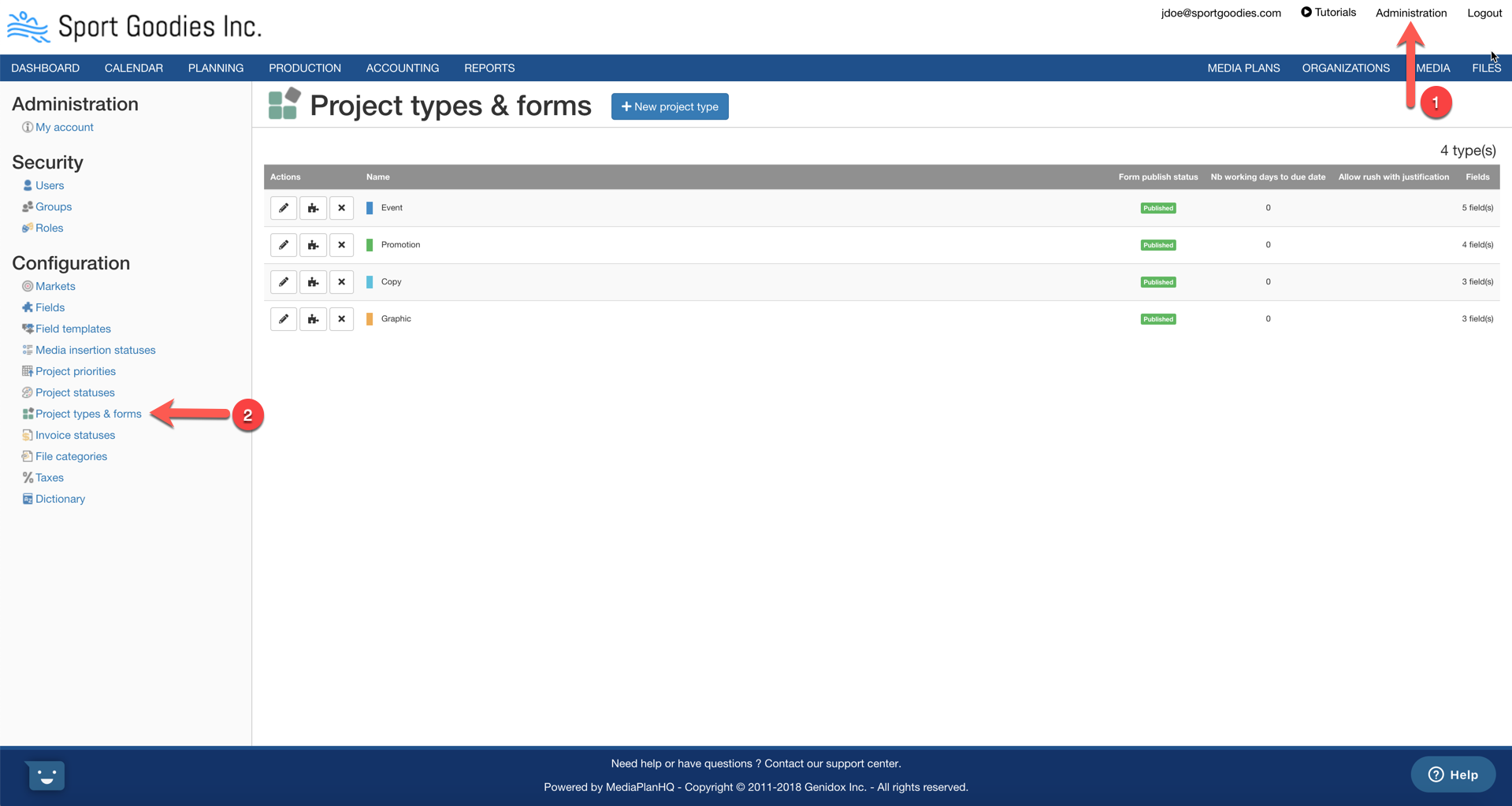Click the chat widget icon at bottom left
1512x806 pixels.
pos(45,775)
